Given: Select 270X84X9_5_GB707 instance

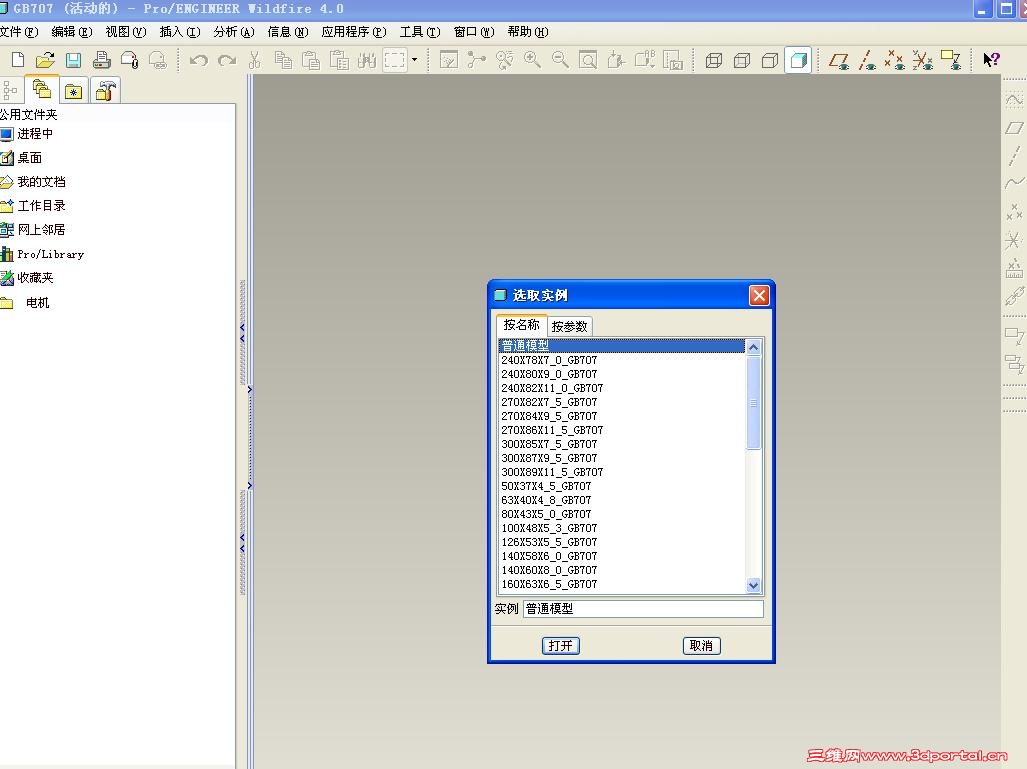Looking at the screenshot, I should tap(622, 416).
